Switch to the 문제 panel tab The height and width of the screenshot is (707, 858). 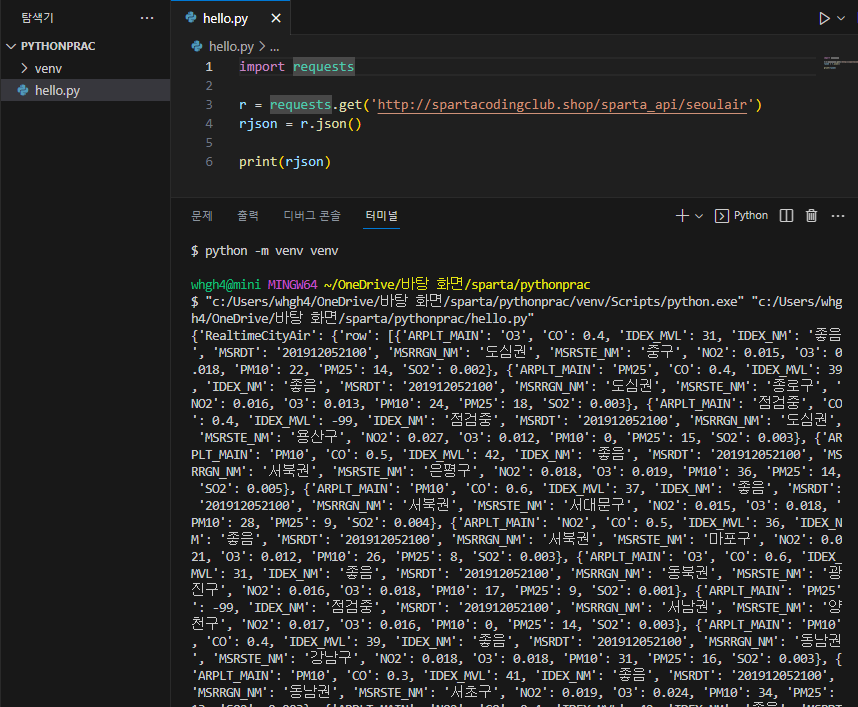(x=201, y=216)
